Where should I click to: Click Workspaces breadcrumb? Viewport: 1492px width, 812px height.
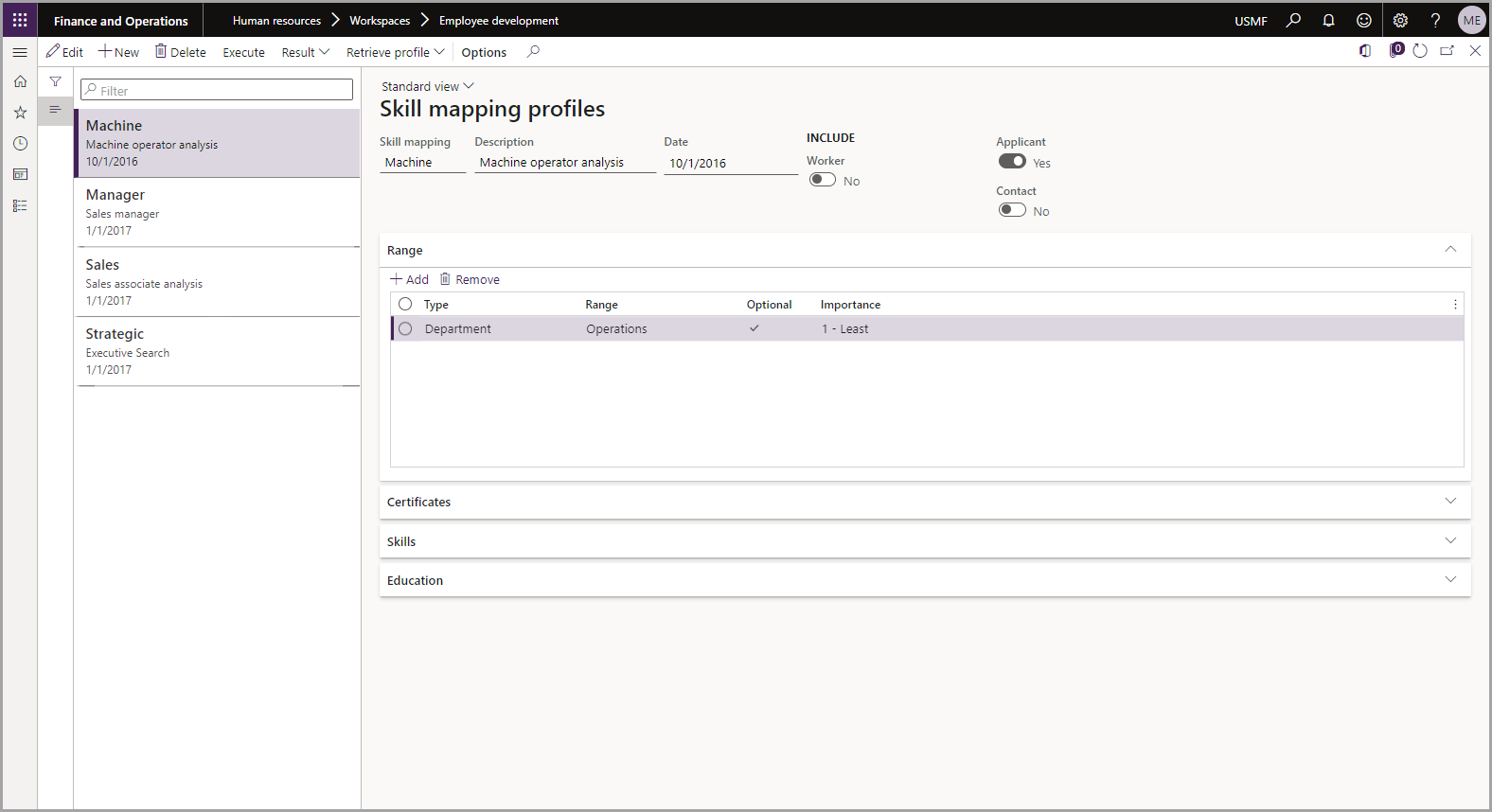[x=380, y=20]
